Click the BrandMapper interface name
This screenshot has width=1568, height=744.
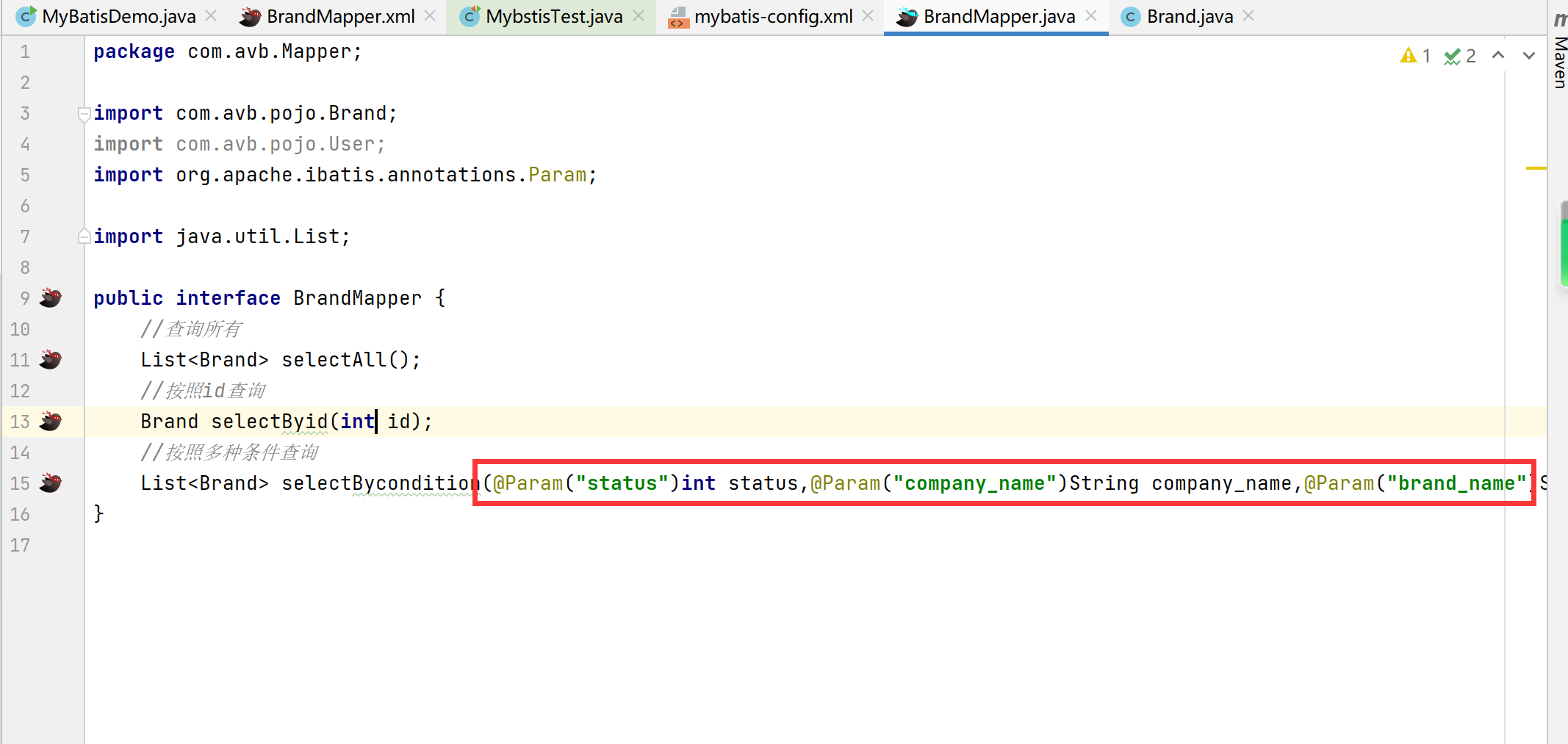(x=357, y=297)
